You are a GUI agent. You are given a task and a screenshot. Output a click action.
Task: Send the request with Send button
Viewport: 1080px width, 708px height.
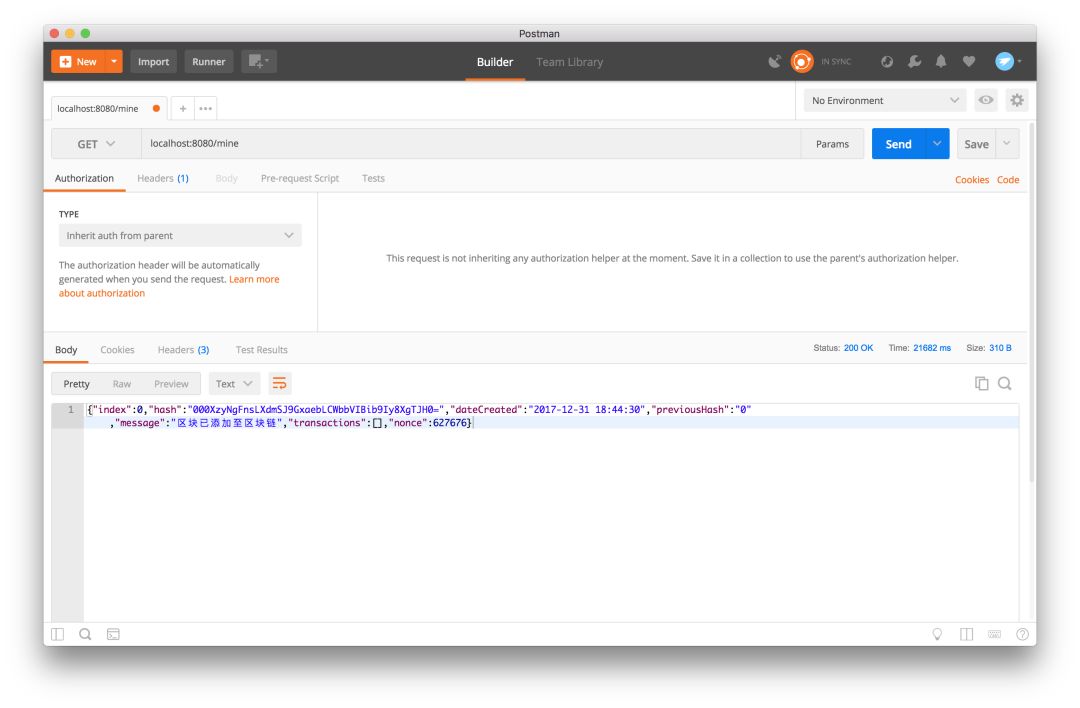[898, 144]
